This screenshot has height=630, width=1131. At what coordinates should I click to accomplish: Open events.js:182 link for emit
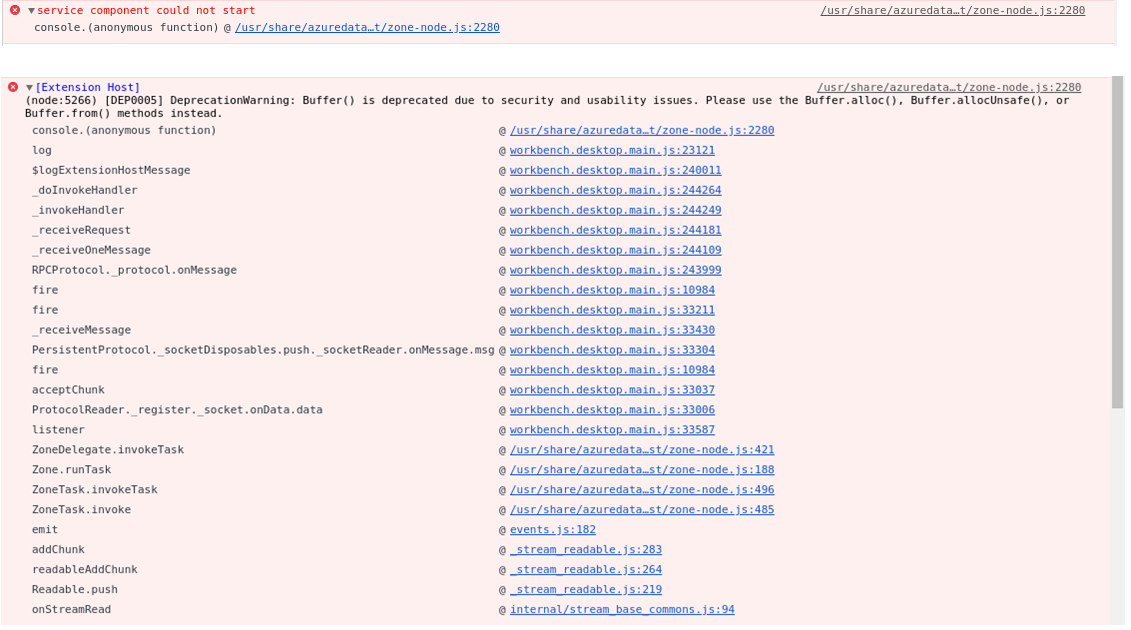coord(553,530)
